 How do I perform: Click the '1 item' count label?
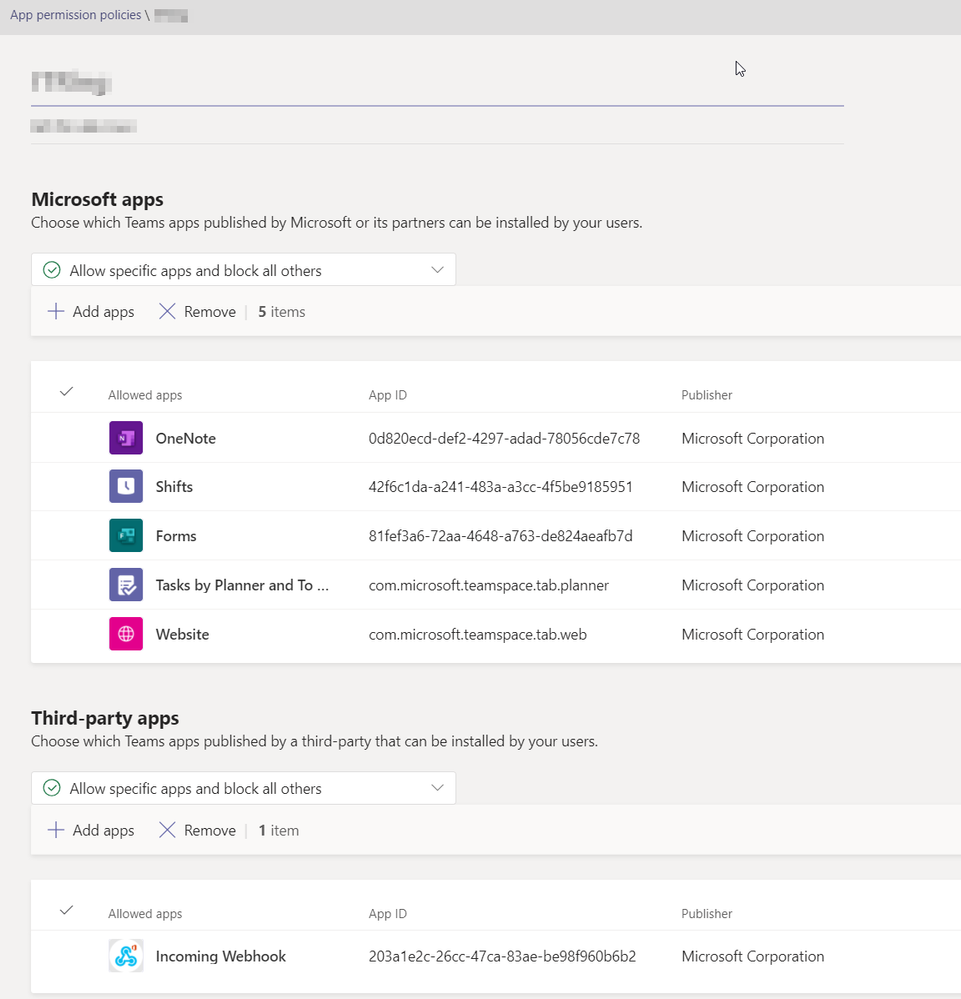coord(278,830)
